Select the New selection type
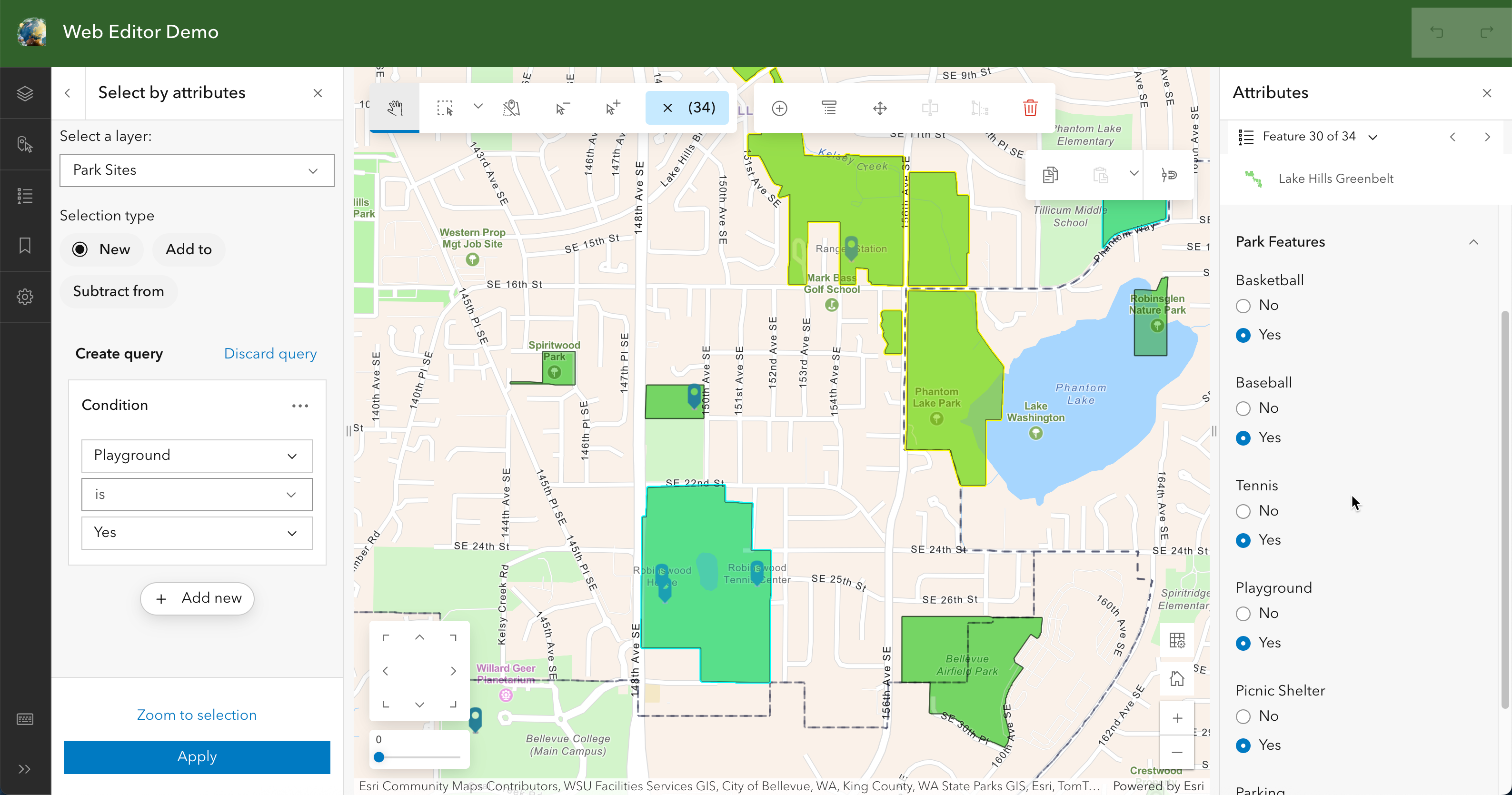This screenshot has height=795, width=1512. coord(101,249)
